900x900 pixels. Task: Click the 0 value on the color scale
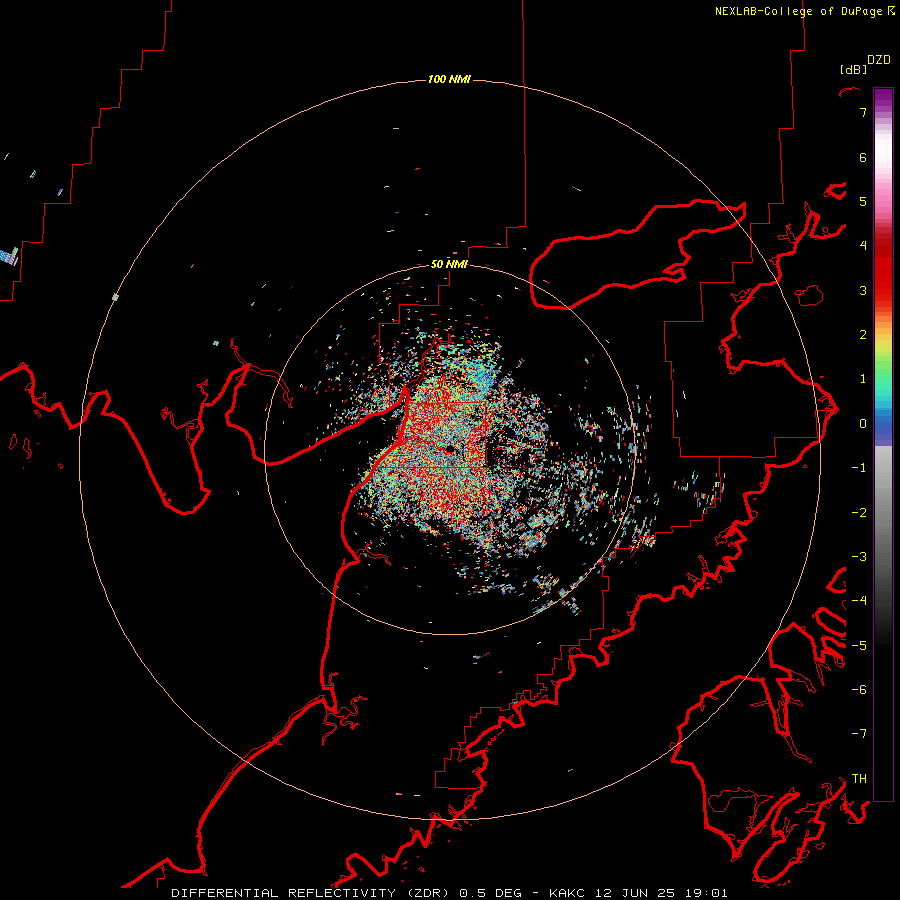pos(863,424)
